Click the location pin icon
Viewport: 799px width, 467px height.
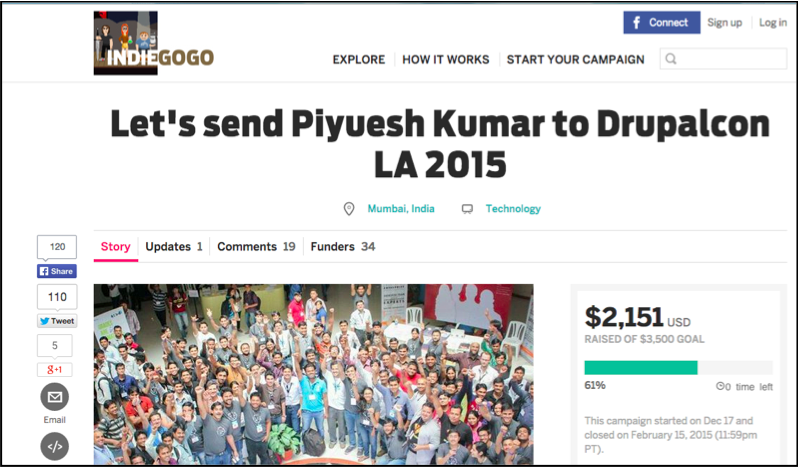(x=349, y=209)
